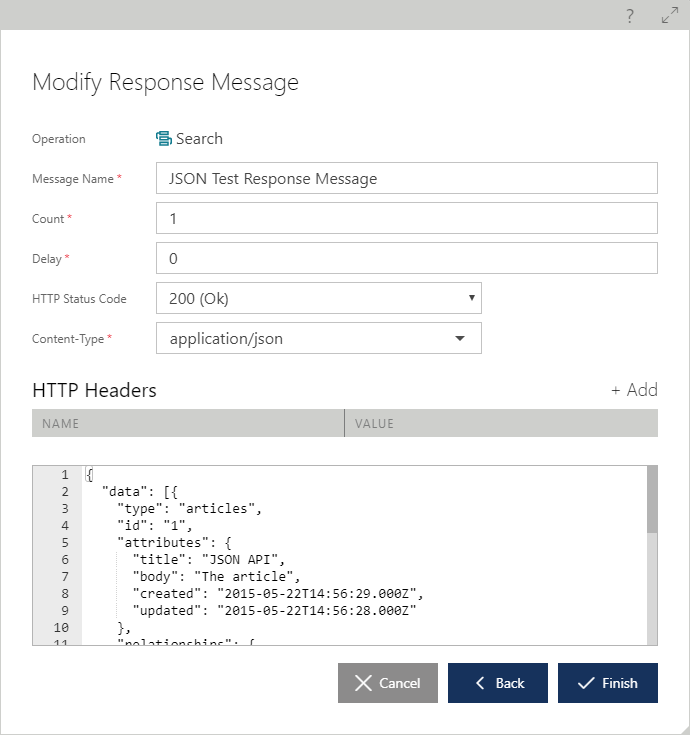
Task: Click line number 1 in editor gutter
Action: [x=65, y=475]
